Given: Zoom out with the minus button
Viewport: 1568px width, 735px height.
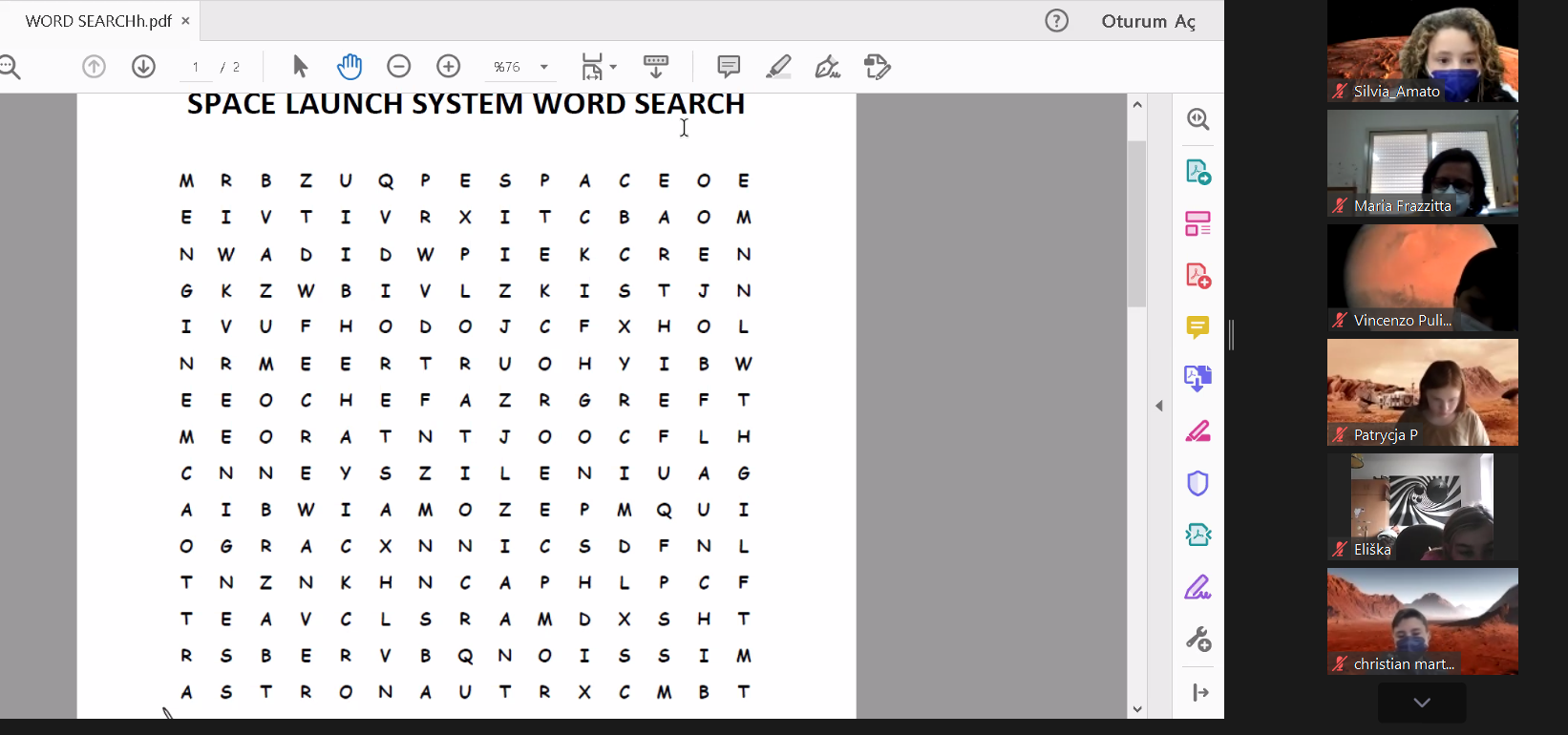Looking at the screenshot, I should (x=399, y=67).
